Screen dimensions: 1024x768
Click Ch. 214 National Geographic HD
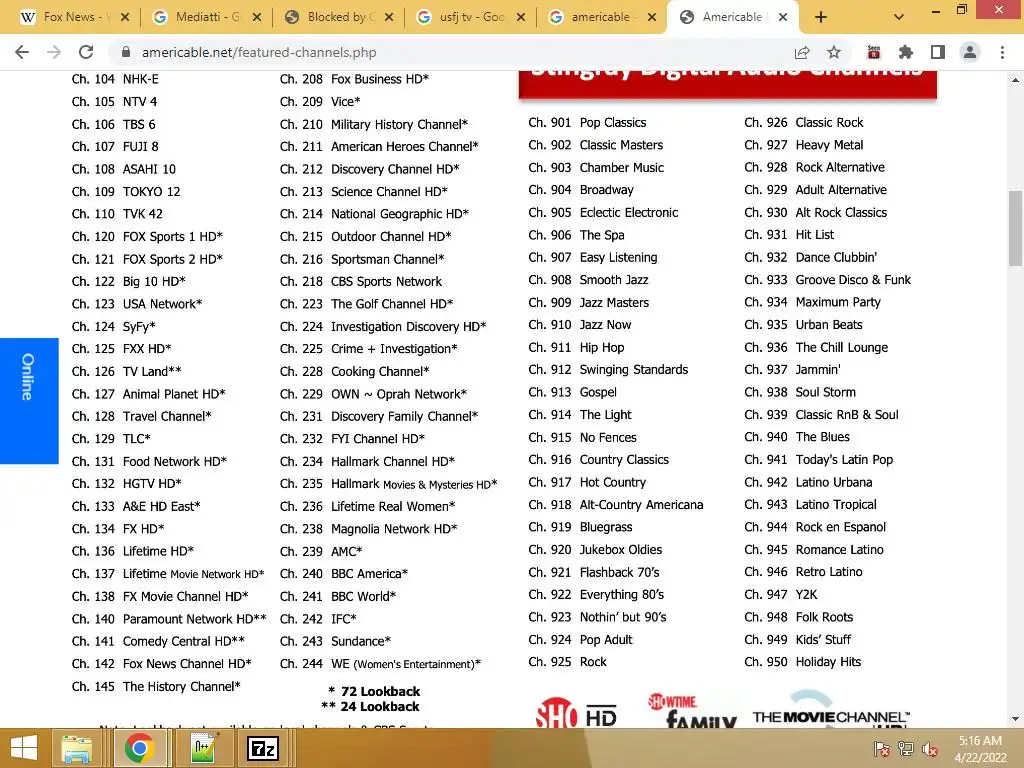coord(374,214)
